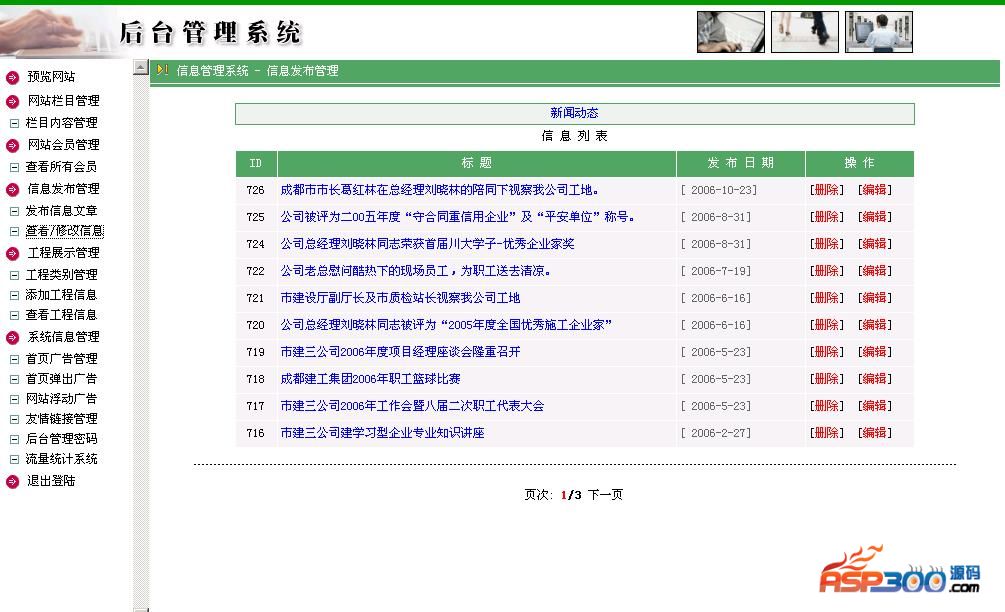The height and width of the screenshot is (612, 1005).
Task: Open article 720 about 2005年度全国优秀施工企业家
Action: [x=446, y=325]
